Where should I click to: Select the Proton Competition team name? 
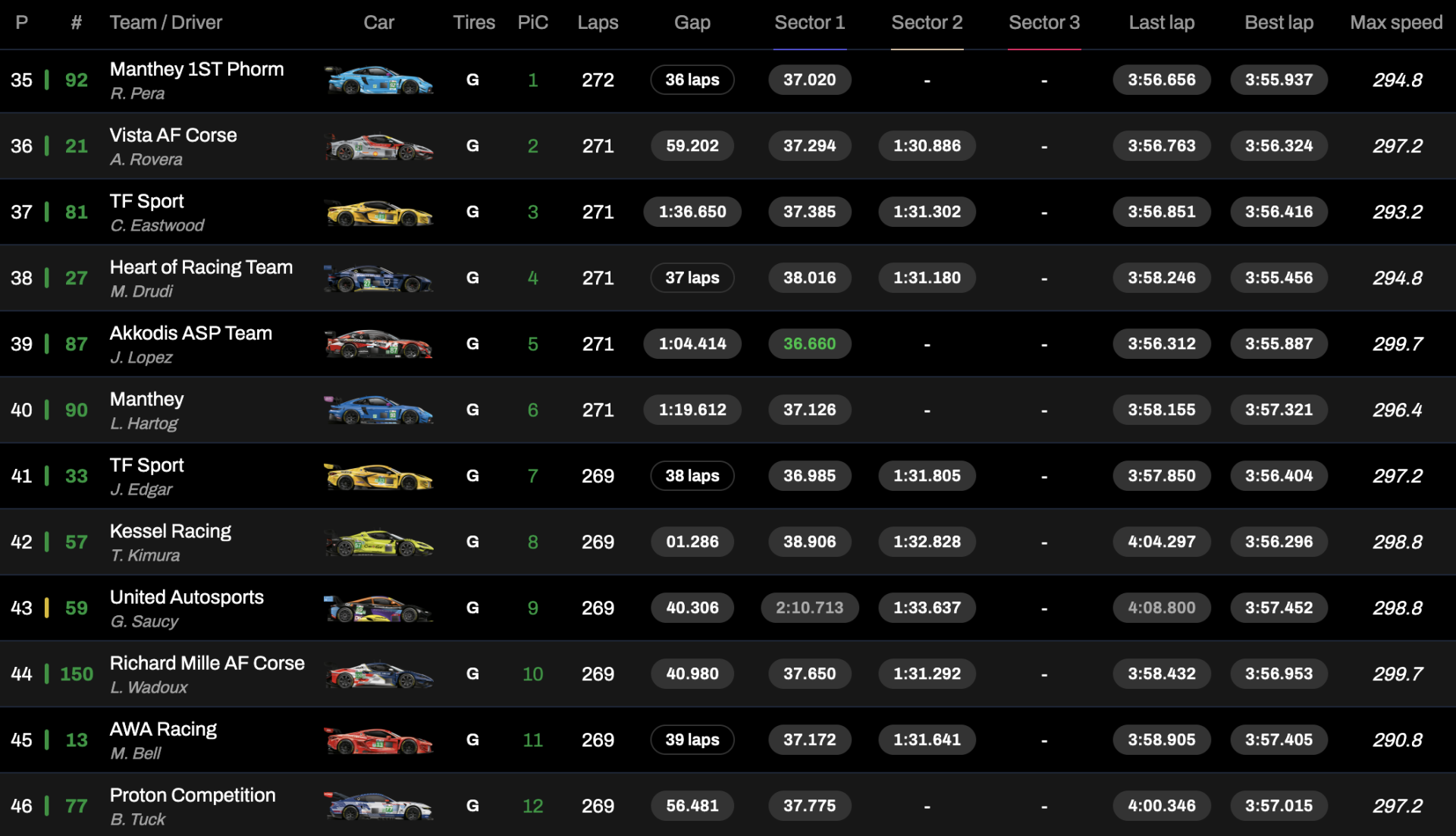click(193, 795)
